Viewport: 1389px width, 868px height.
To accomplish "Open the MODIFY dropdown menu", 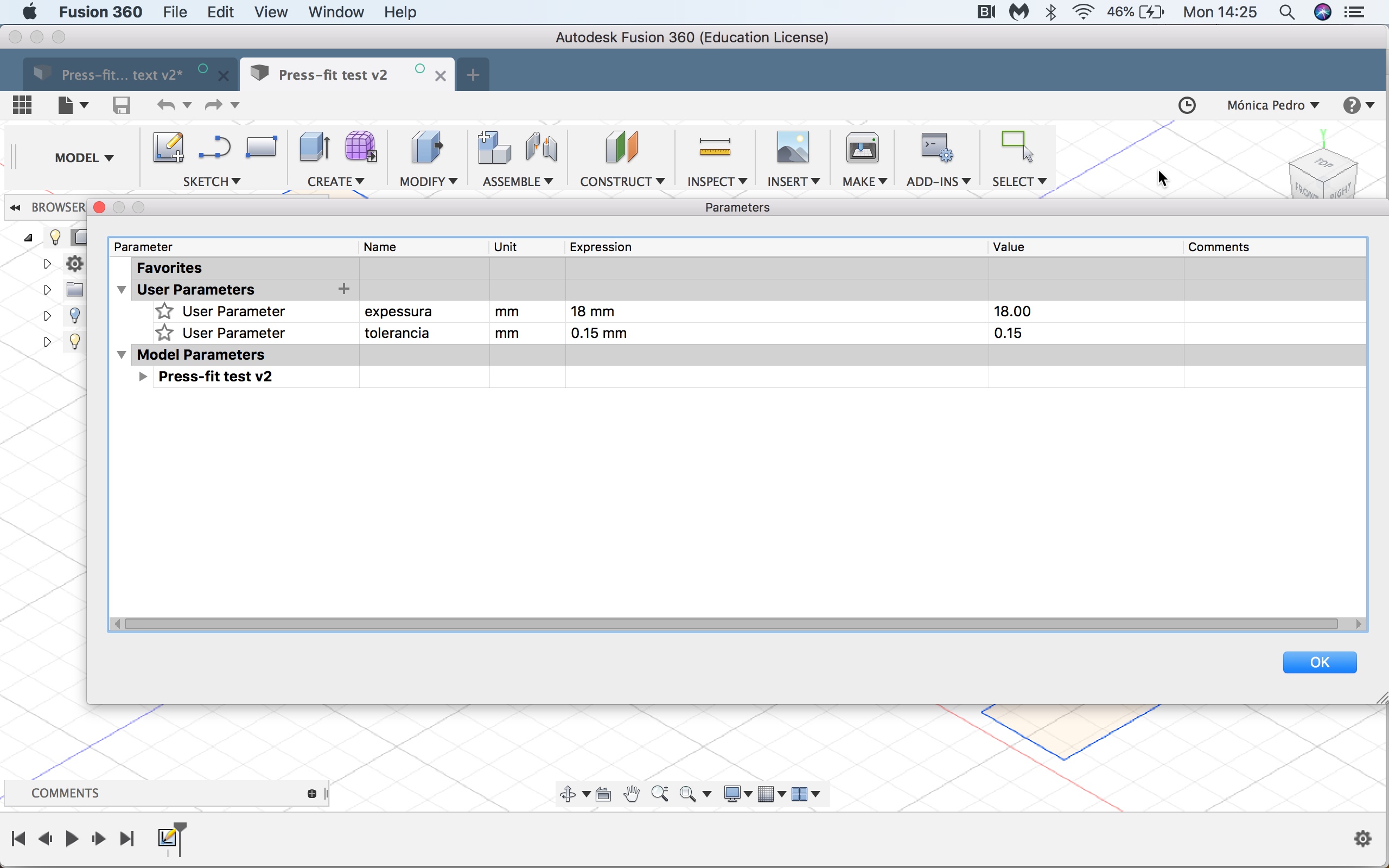I will [429, 181].
